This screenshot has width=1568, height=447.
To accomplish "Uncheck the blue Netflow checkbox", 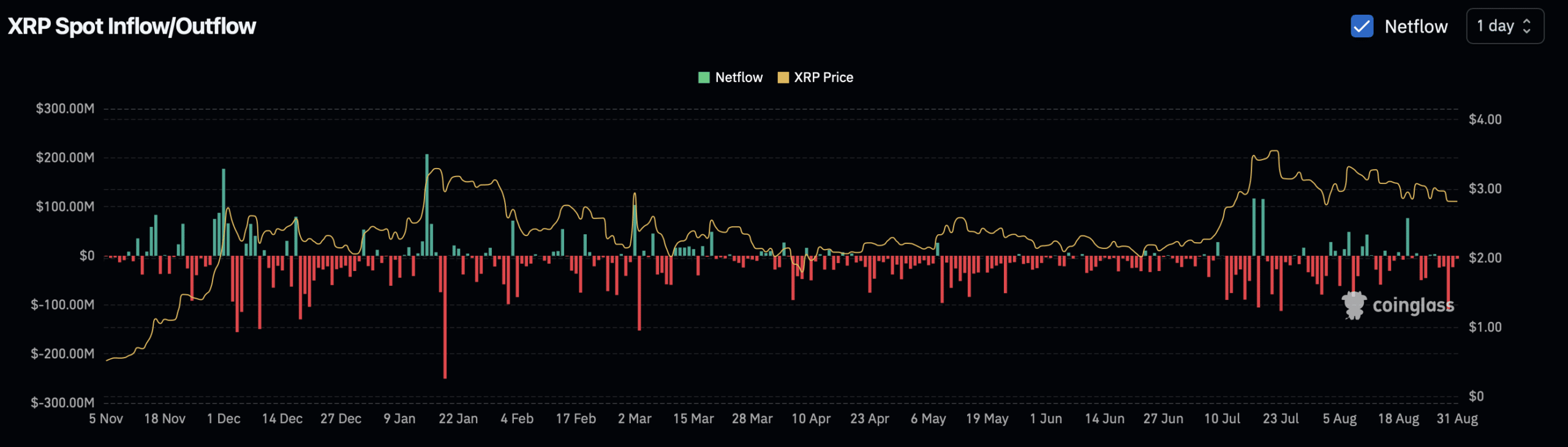I will pos(1361,26).
